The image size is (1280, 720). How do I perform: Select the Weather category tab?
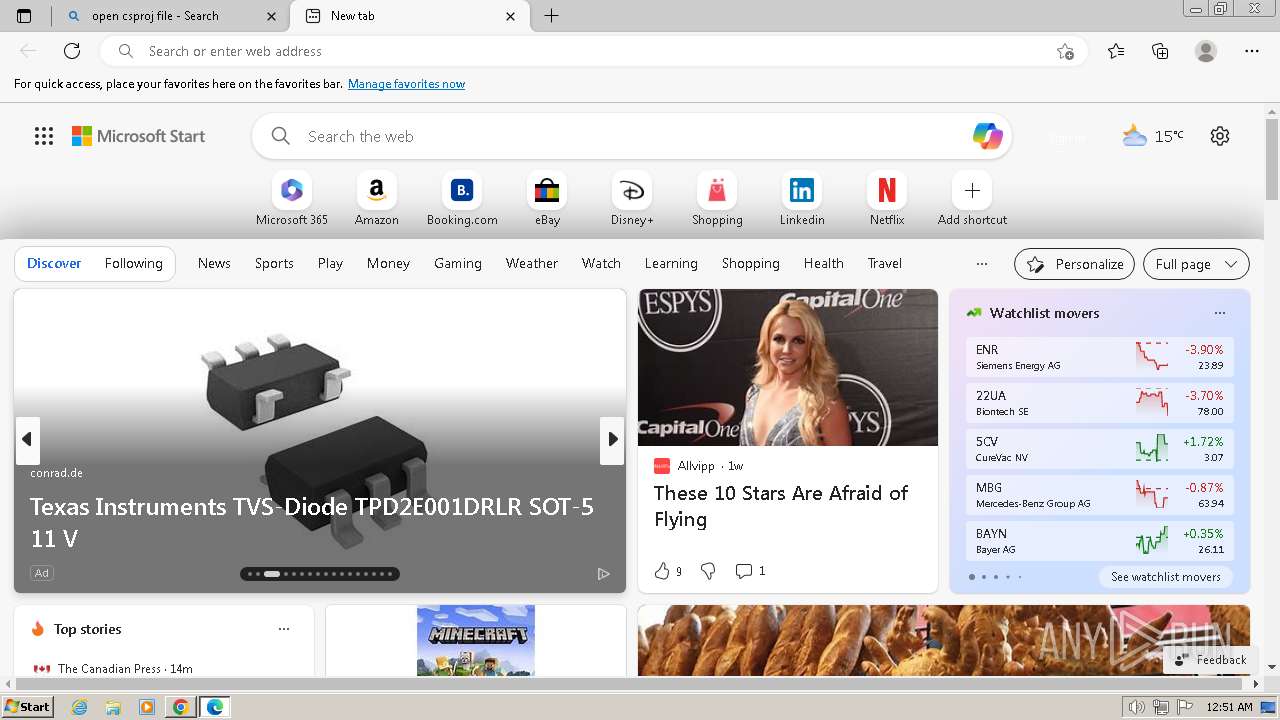[x=532, y=263]
